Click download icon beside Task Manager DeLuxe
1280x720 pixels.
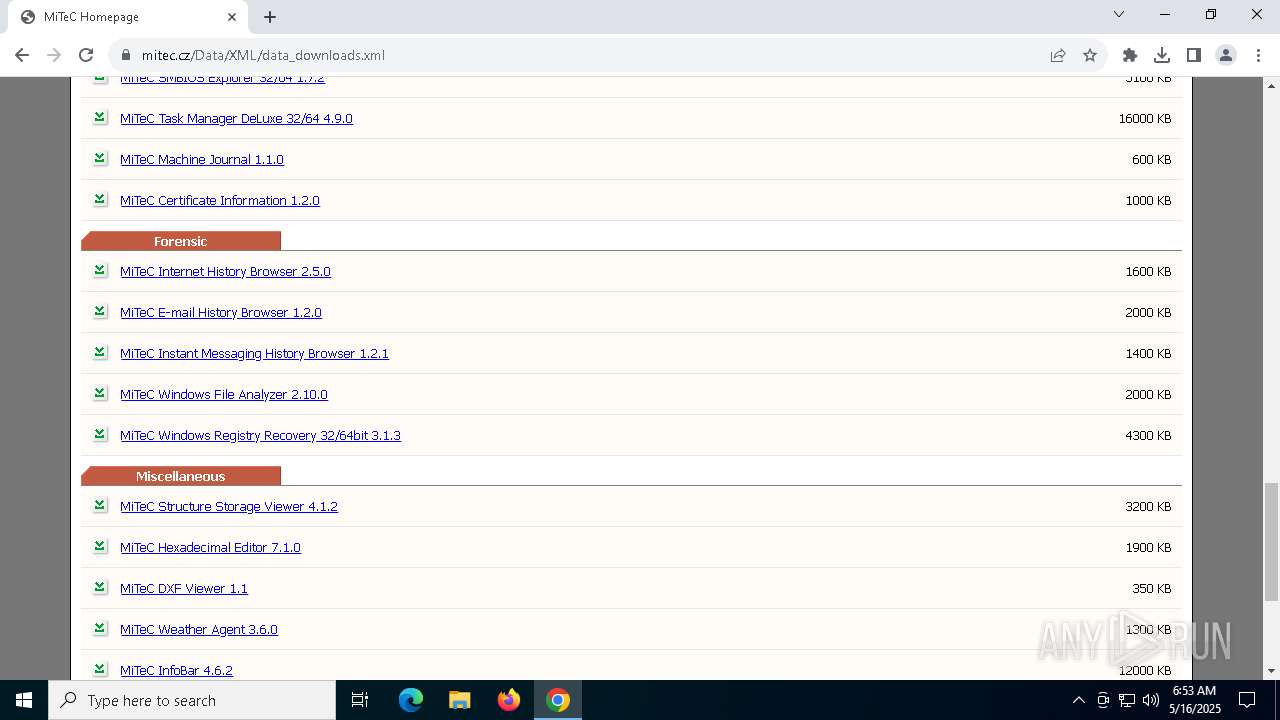click(100, 117)
